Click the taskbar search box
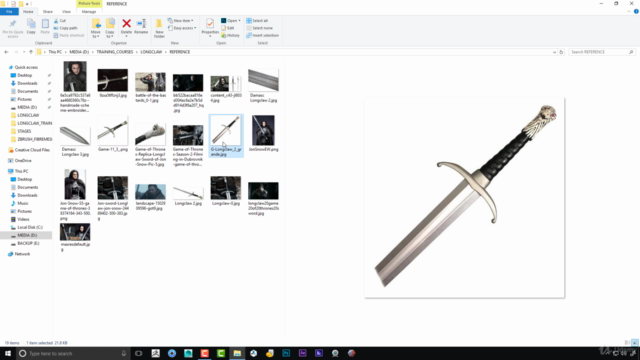 (73, 353)
